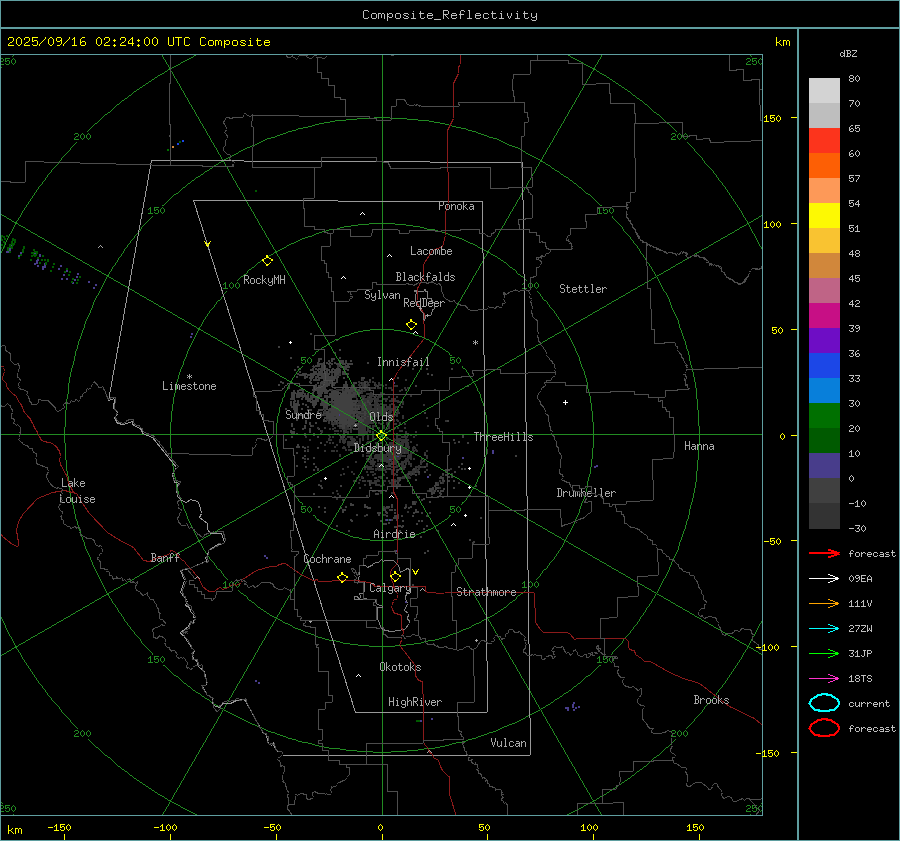This screenshot has height=841, width=900.
Task: Pick the bright green 20-30 dBZ swatch
Action: 824,416
